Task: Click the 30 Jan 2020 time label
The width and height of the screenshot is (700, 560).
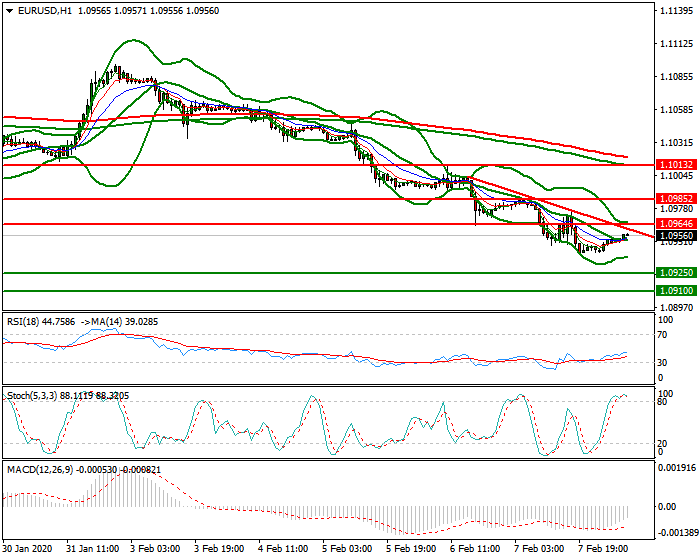Action: tap(28, 550)
